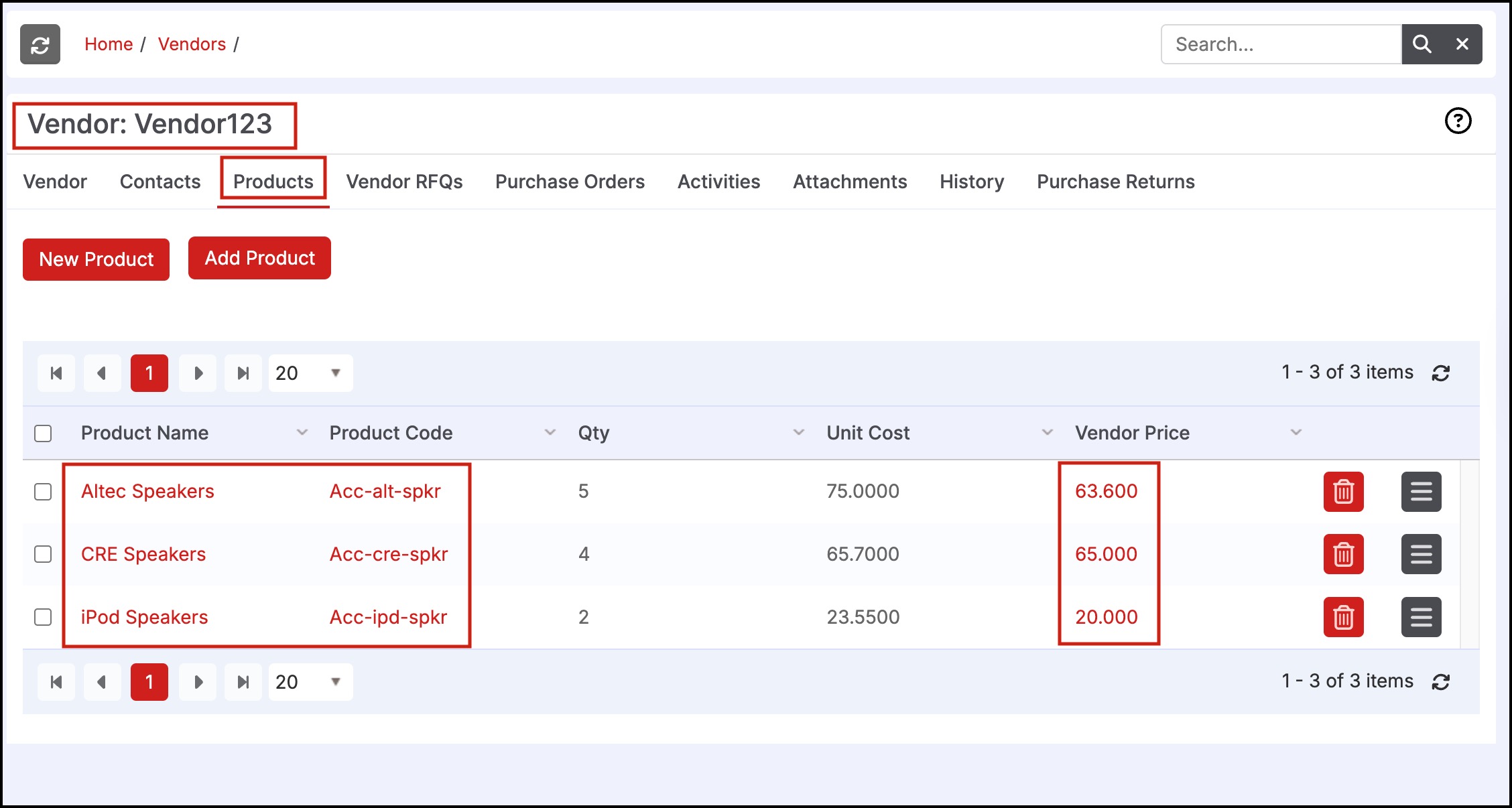Go to first page in top pager

pyautogui.click(x=56, y=373)
